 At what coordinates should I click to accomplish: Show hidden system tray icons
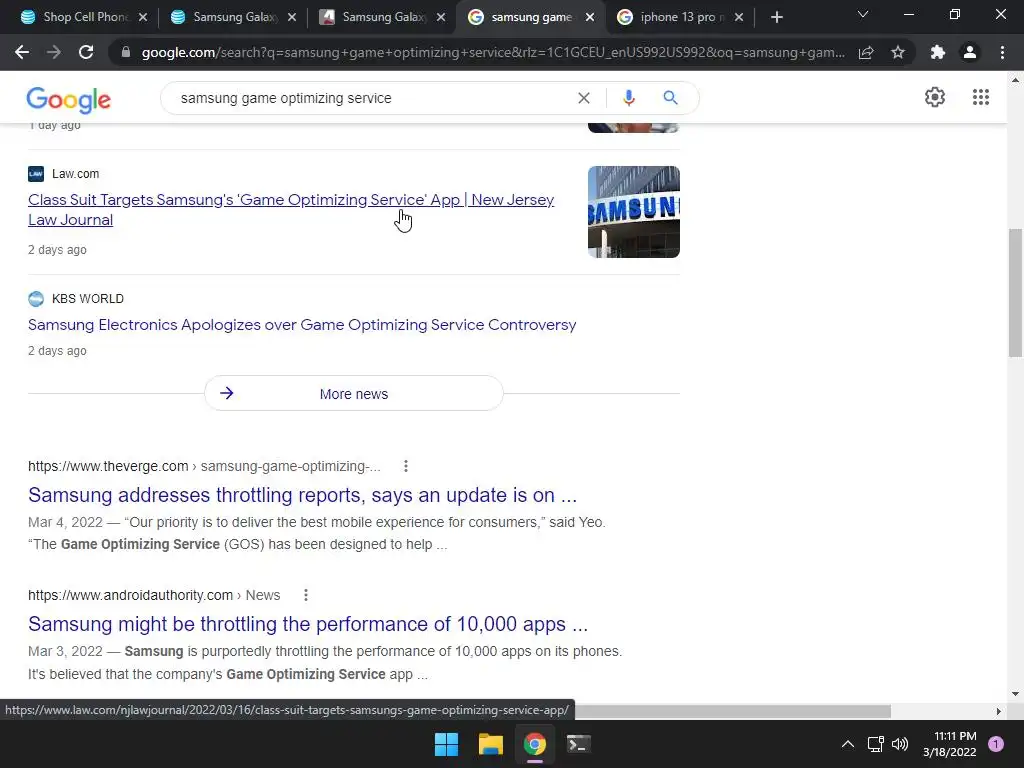click(848, 744)
